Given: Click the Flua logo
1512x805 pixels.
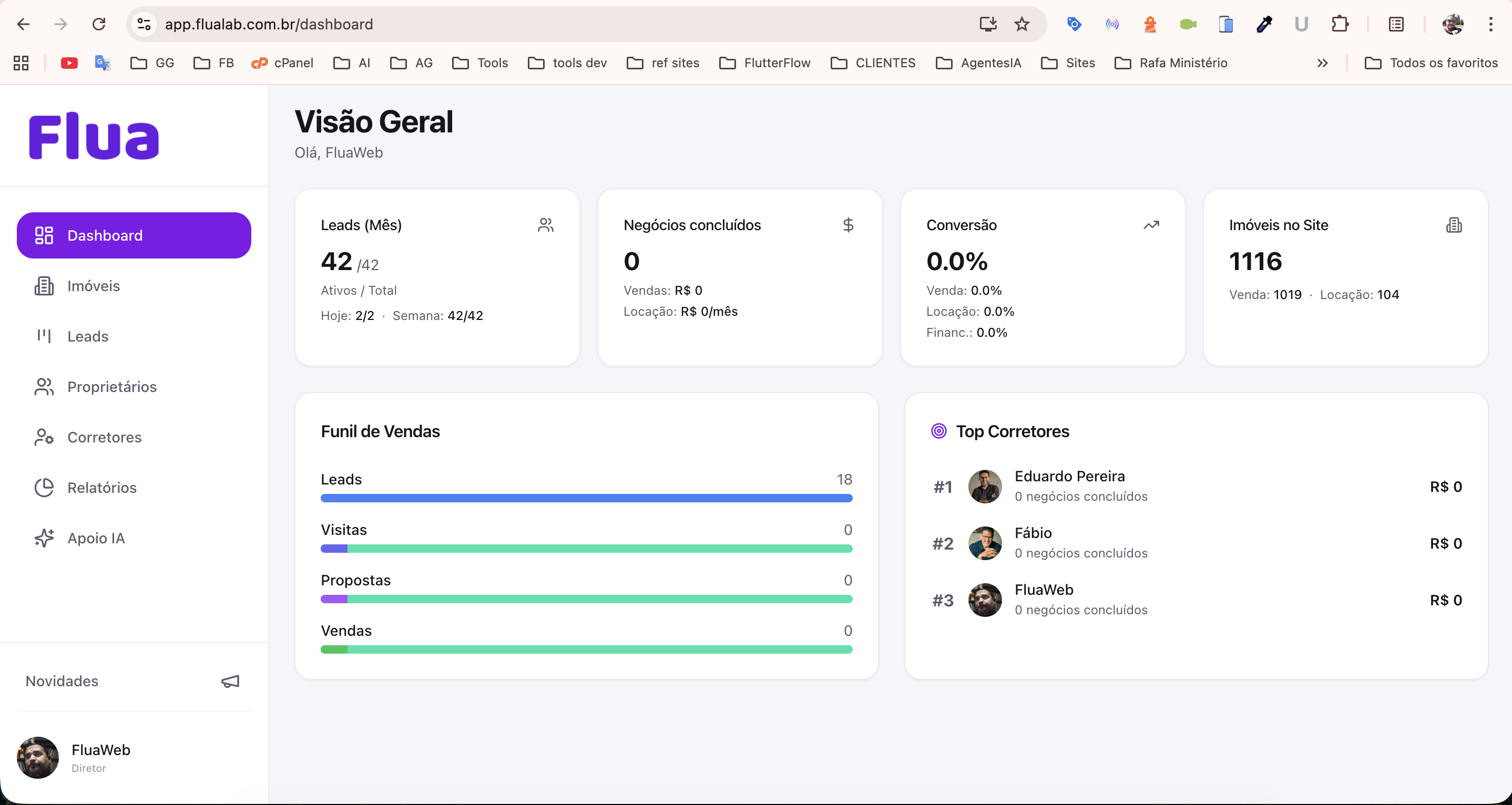Looking at the screenshot, I should 94,137.
